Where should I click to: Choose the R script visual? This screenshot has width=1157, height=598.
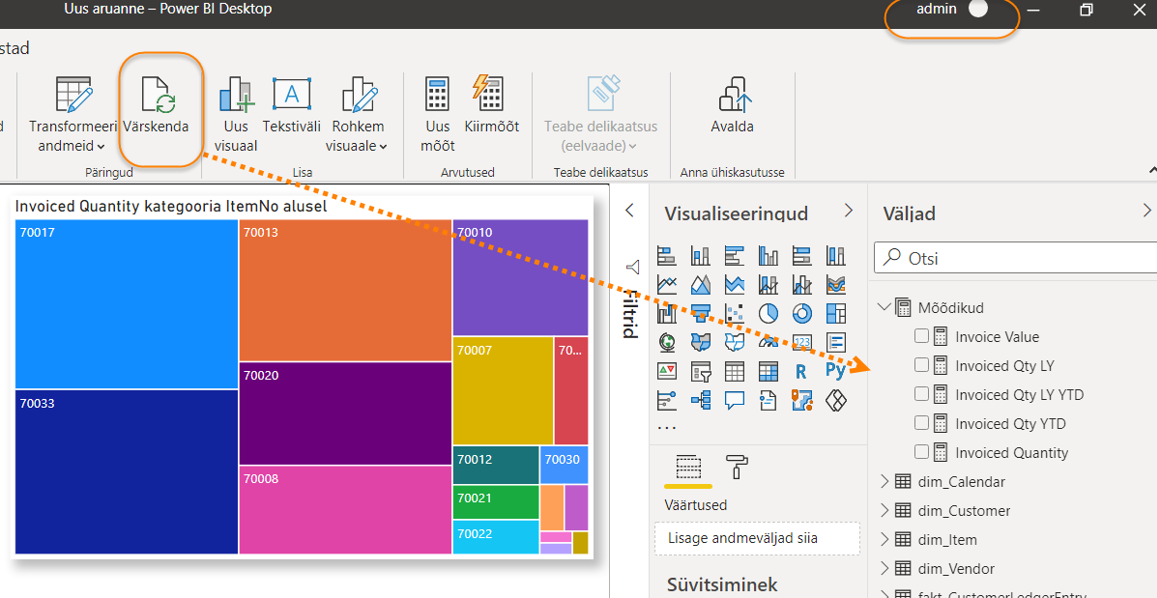(x=802, y=371)
